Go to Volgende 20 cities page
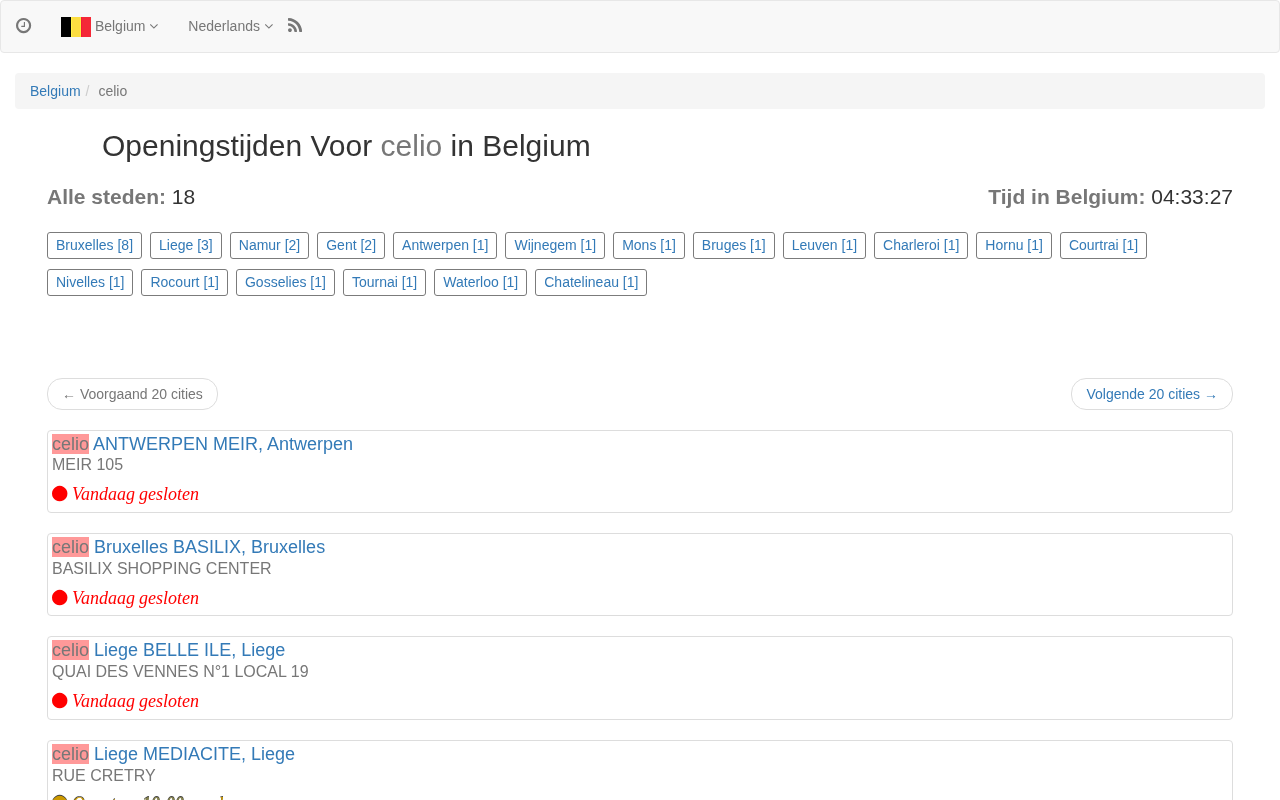 coord(1152,394)
